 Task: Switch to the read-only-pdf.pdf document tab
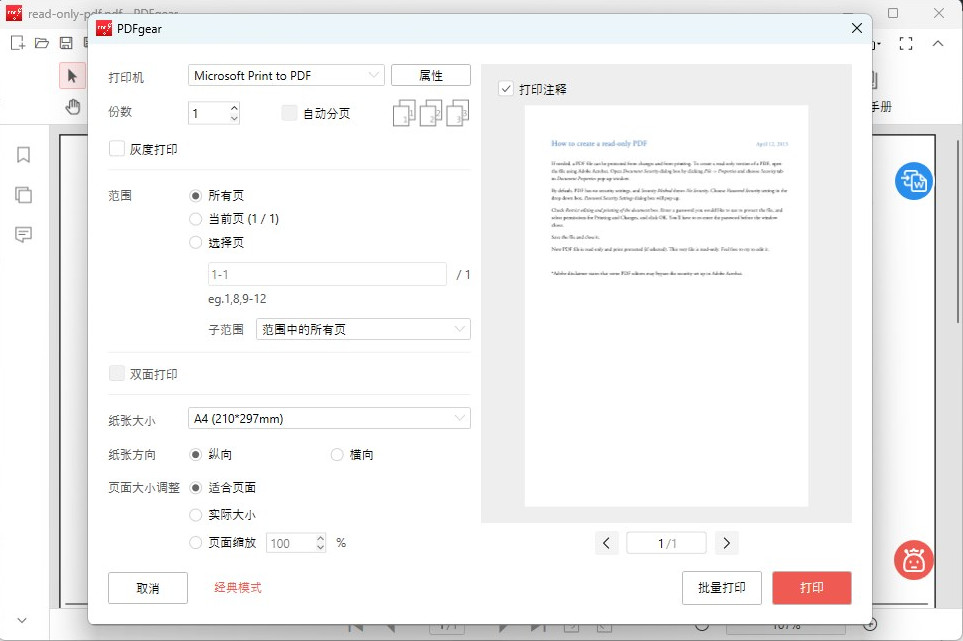(x=54, y=13)
